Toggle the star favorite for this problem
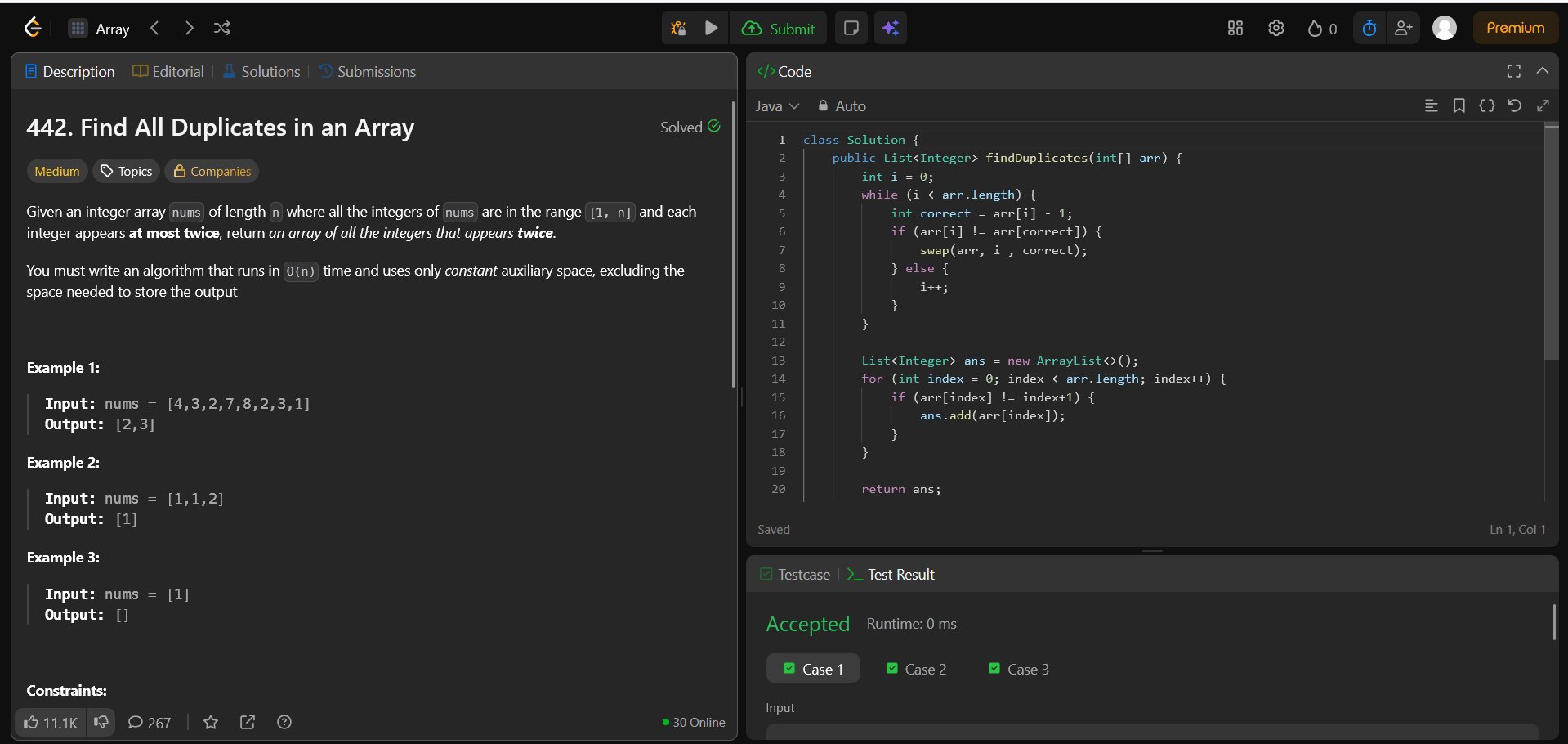Image resolution: width=1568 pixels, height=744 pixels. coord(211,722)
